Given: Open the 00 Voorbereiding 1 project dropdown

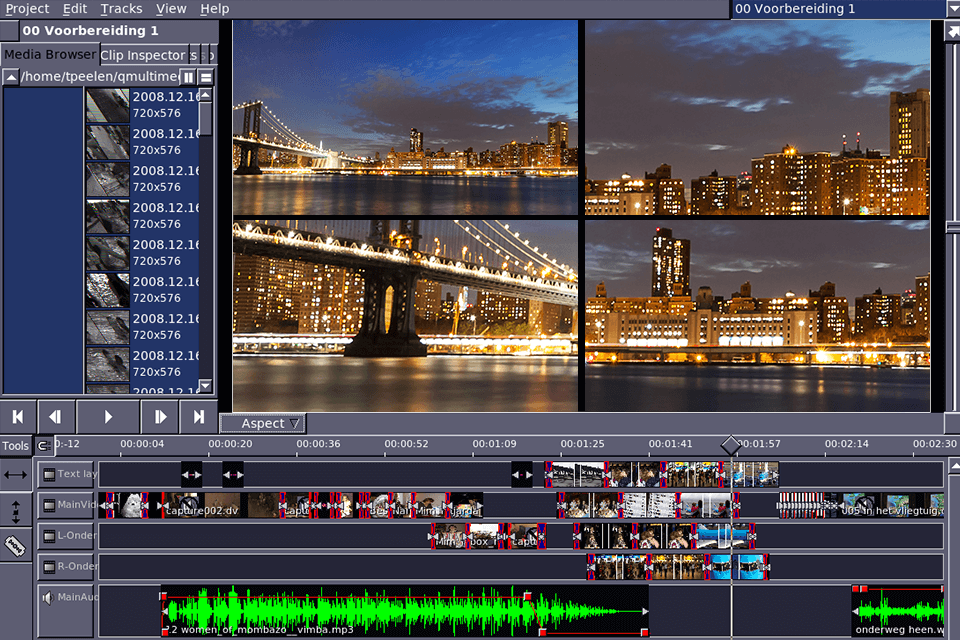Looking at the screenshot, I should tap(951, 9).
